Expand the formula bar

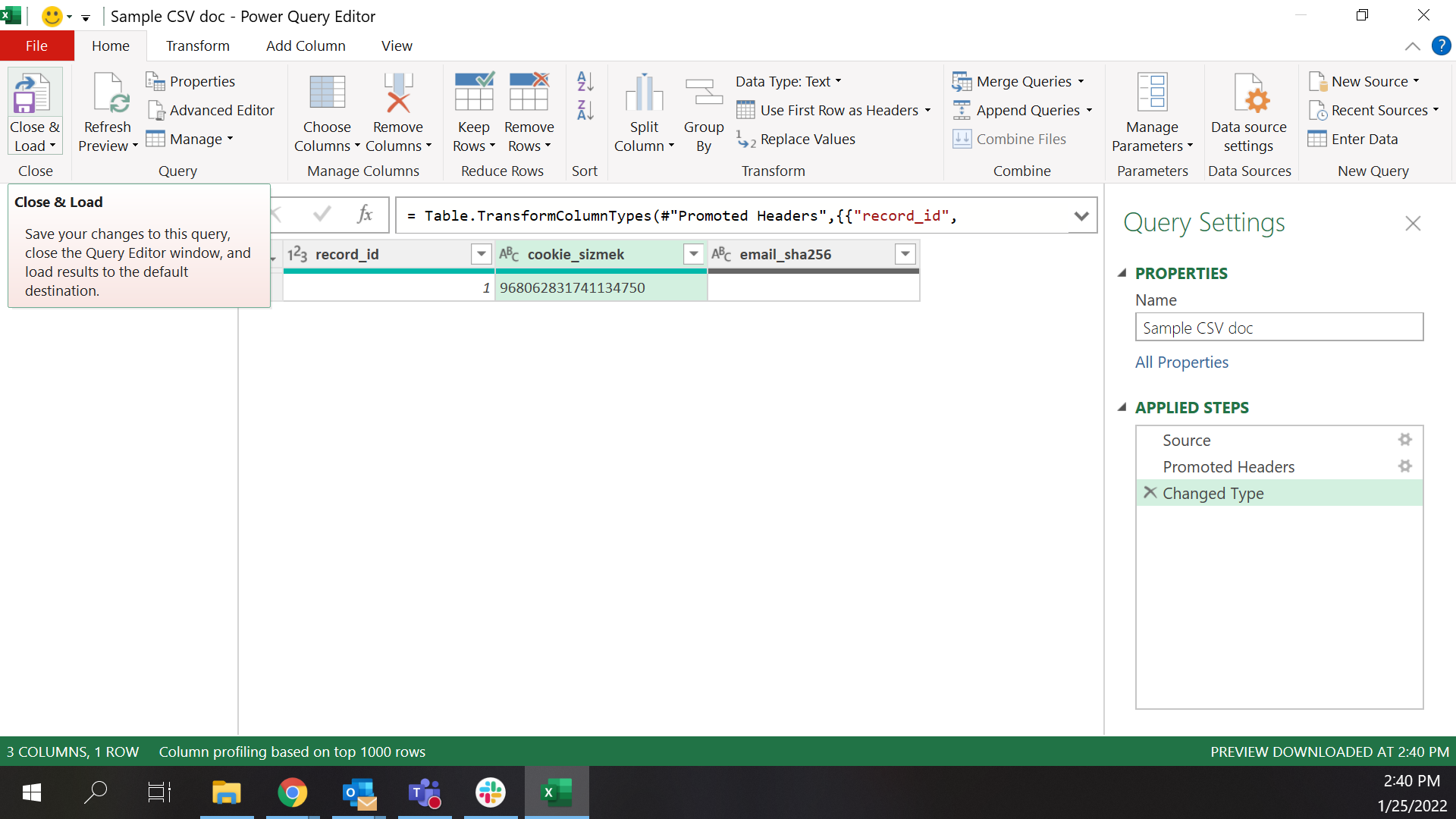(x=1081, y=216)
